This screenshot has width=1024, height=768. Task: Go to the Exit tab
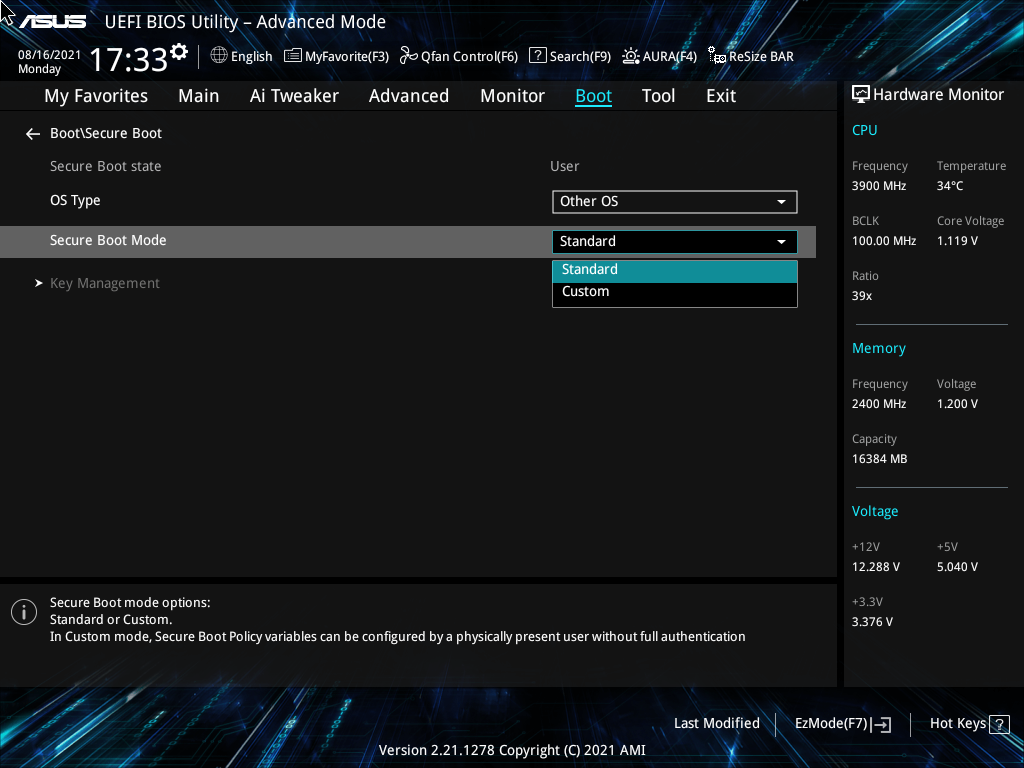pos(721,96)
